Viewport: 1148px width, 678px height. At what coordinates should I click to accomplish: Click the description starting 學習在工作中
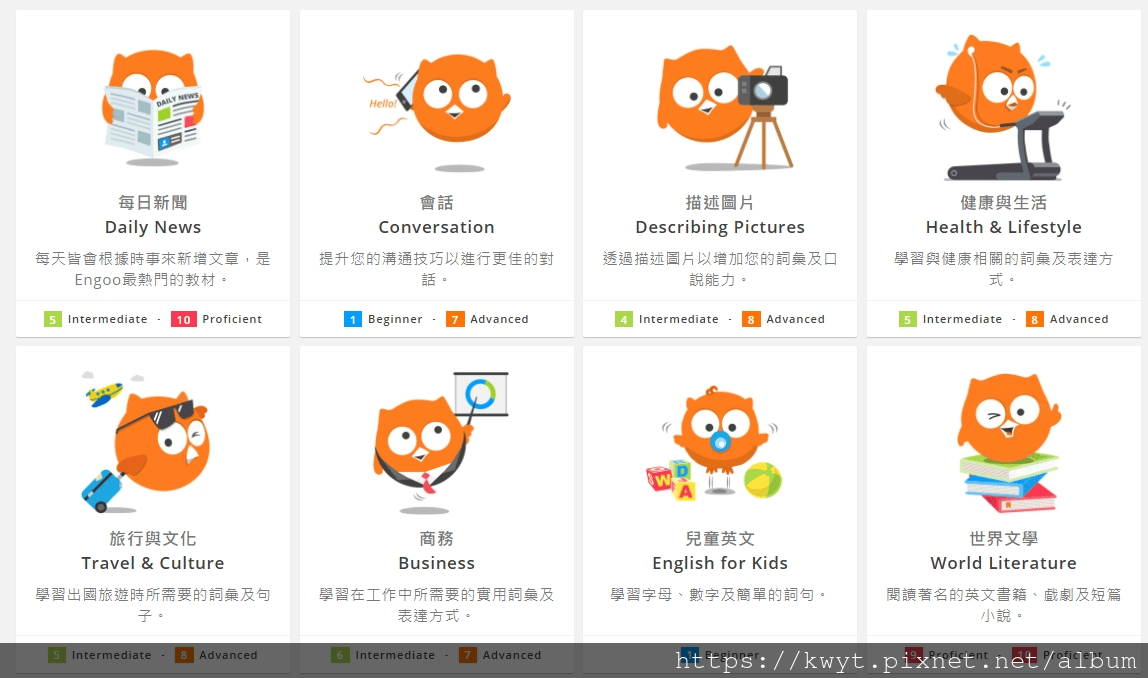coord(436,605)
